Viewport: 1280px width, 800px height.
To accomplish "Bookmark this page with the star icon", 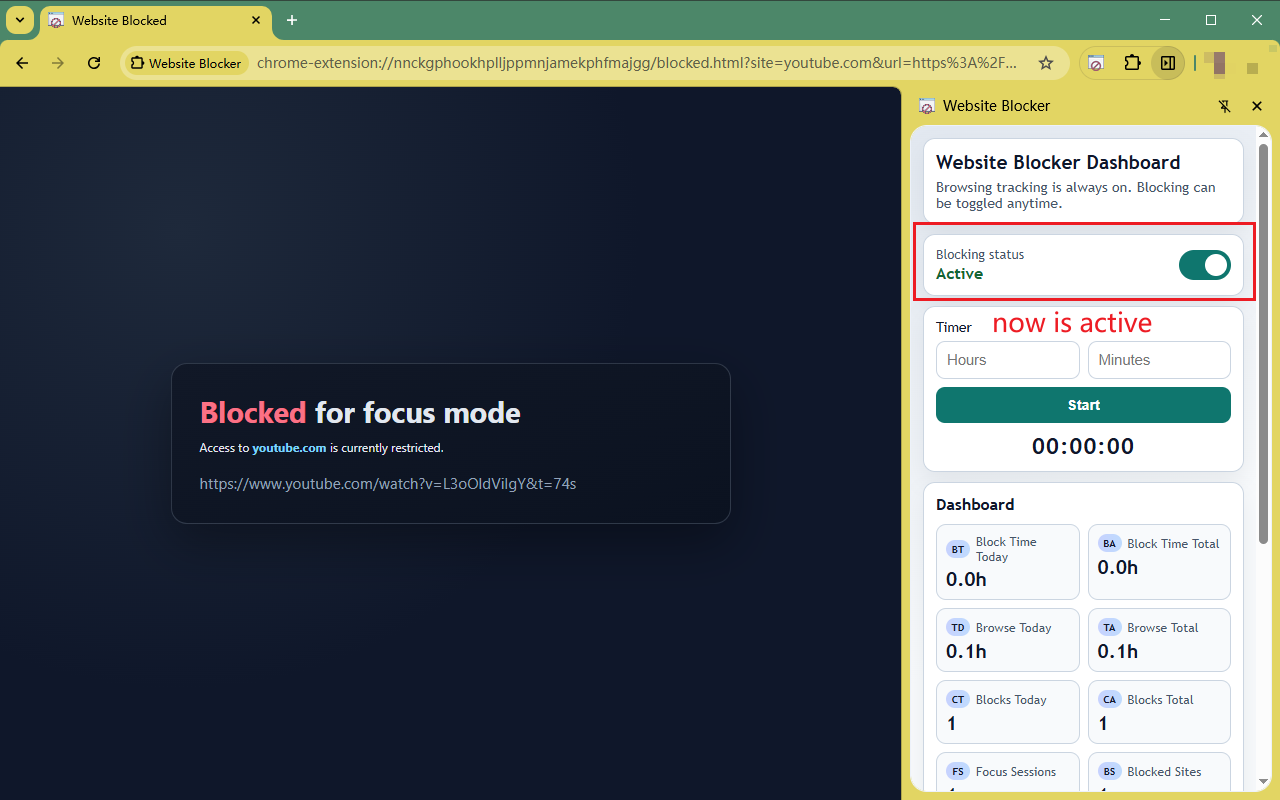I will tap(1046, 63).
